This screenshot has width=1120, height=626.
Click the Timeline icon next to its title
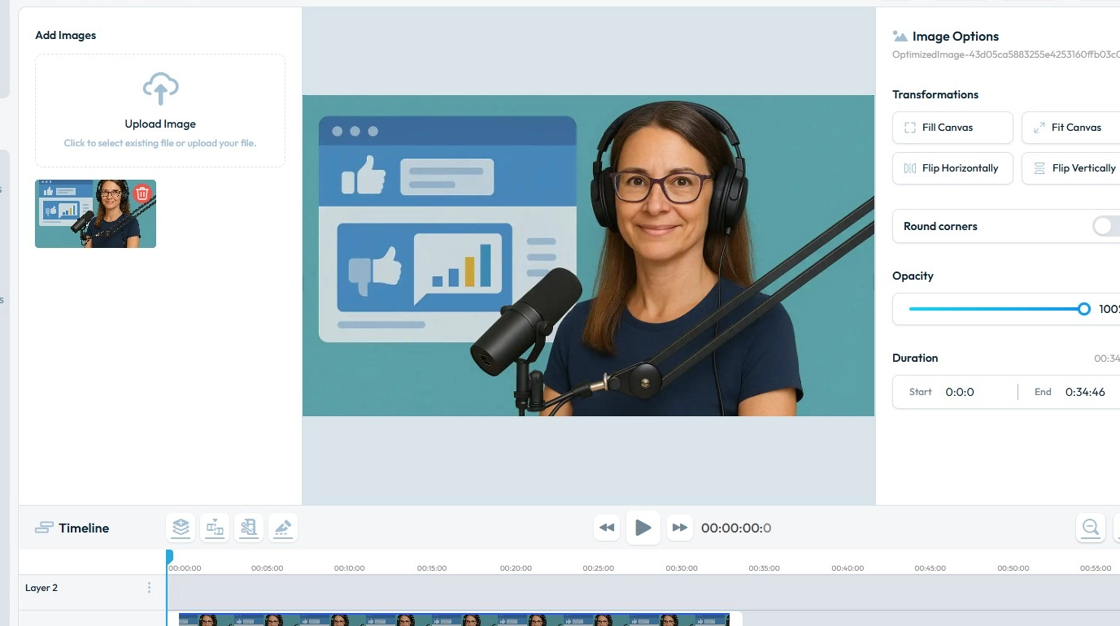44,528
